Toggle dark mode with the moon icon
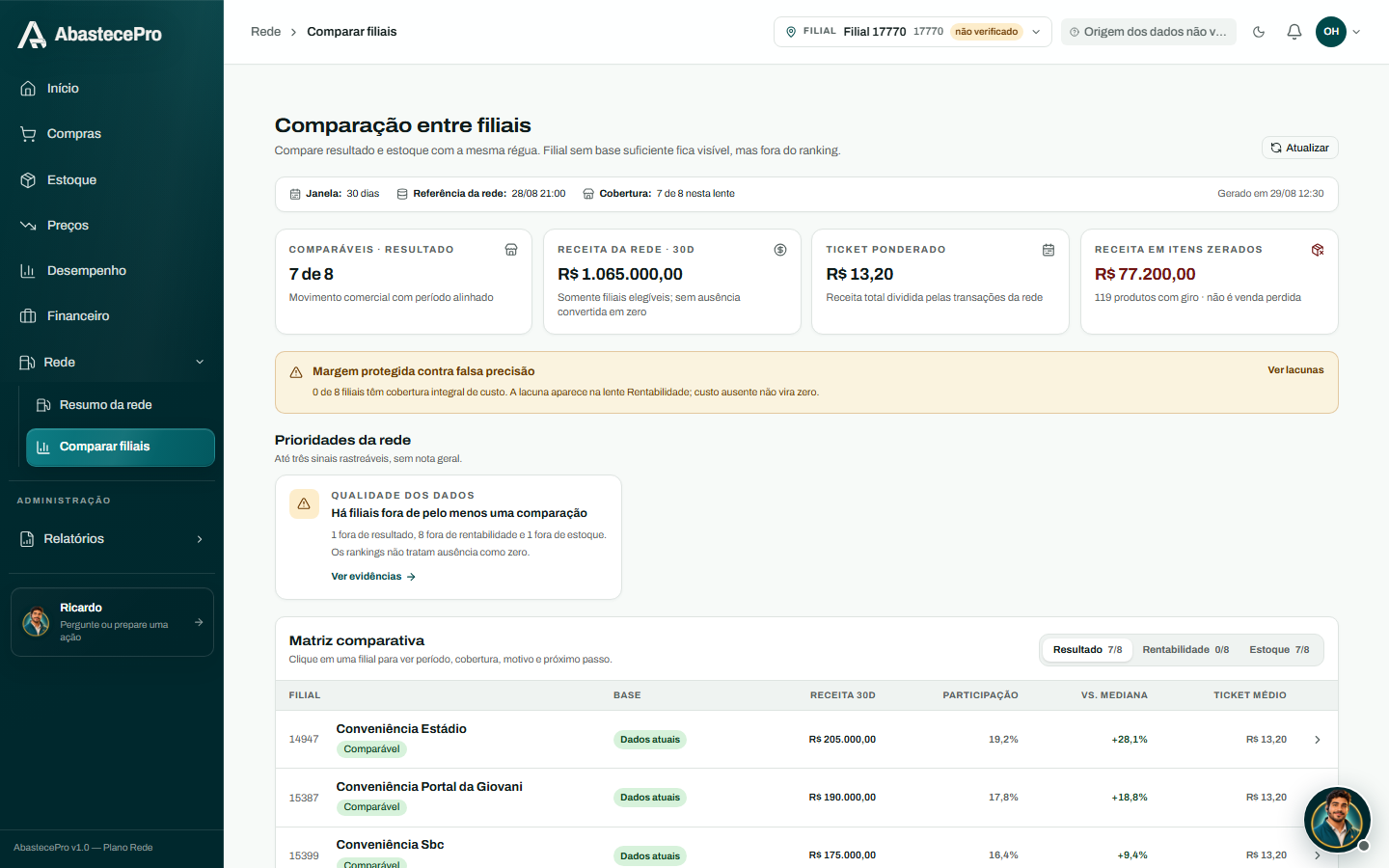This screenshot has height=868, width=1389. click(x=1259, y=32)
